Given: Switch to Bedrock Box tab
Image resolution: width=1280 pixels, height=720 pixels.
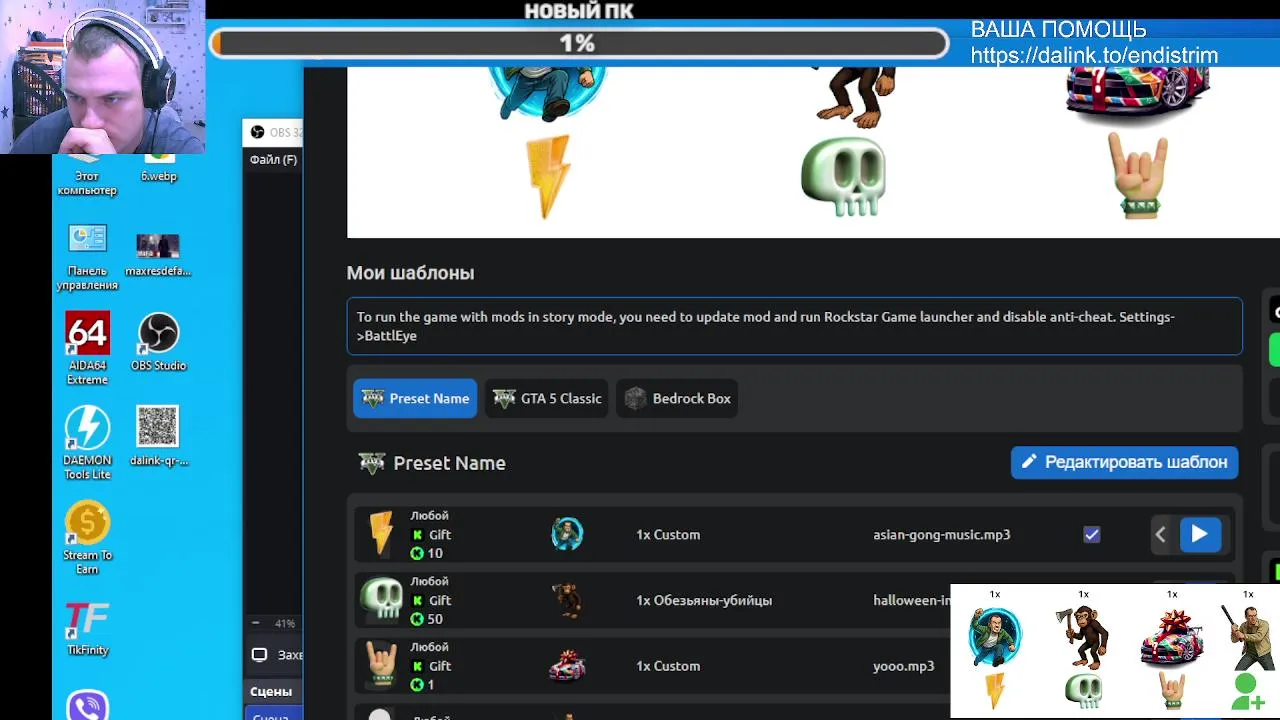Looking at the screenshot, I should [677, 398].
